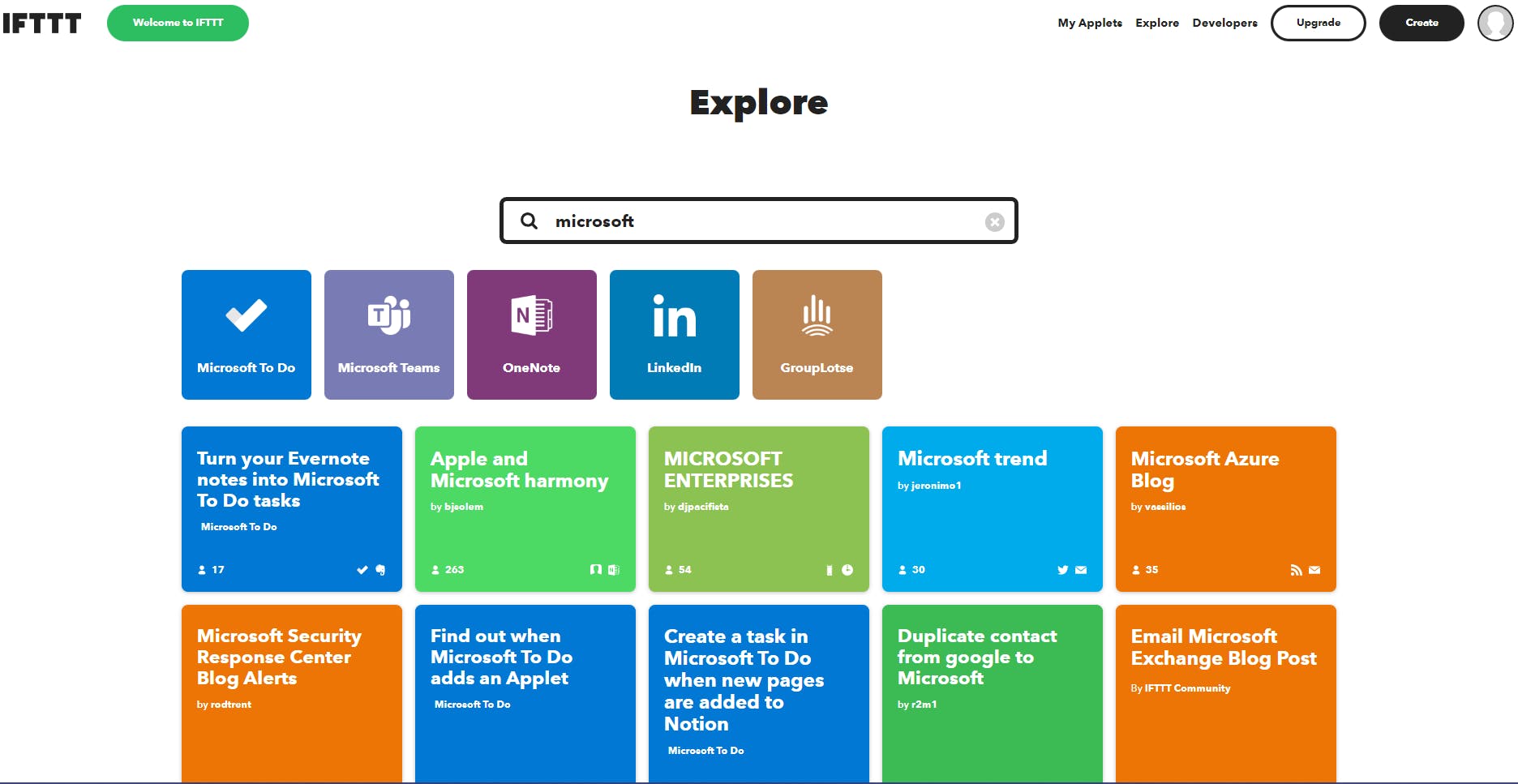Select the OneNote service tile
The image size is (1518, 784).
tap(532, 335)
